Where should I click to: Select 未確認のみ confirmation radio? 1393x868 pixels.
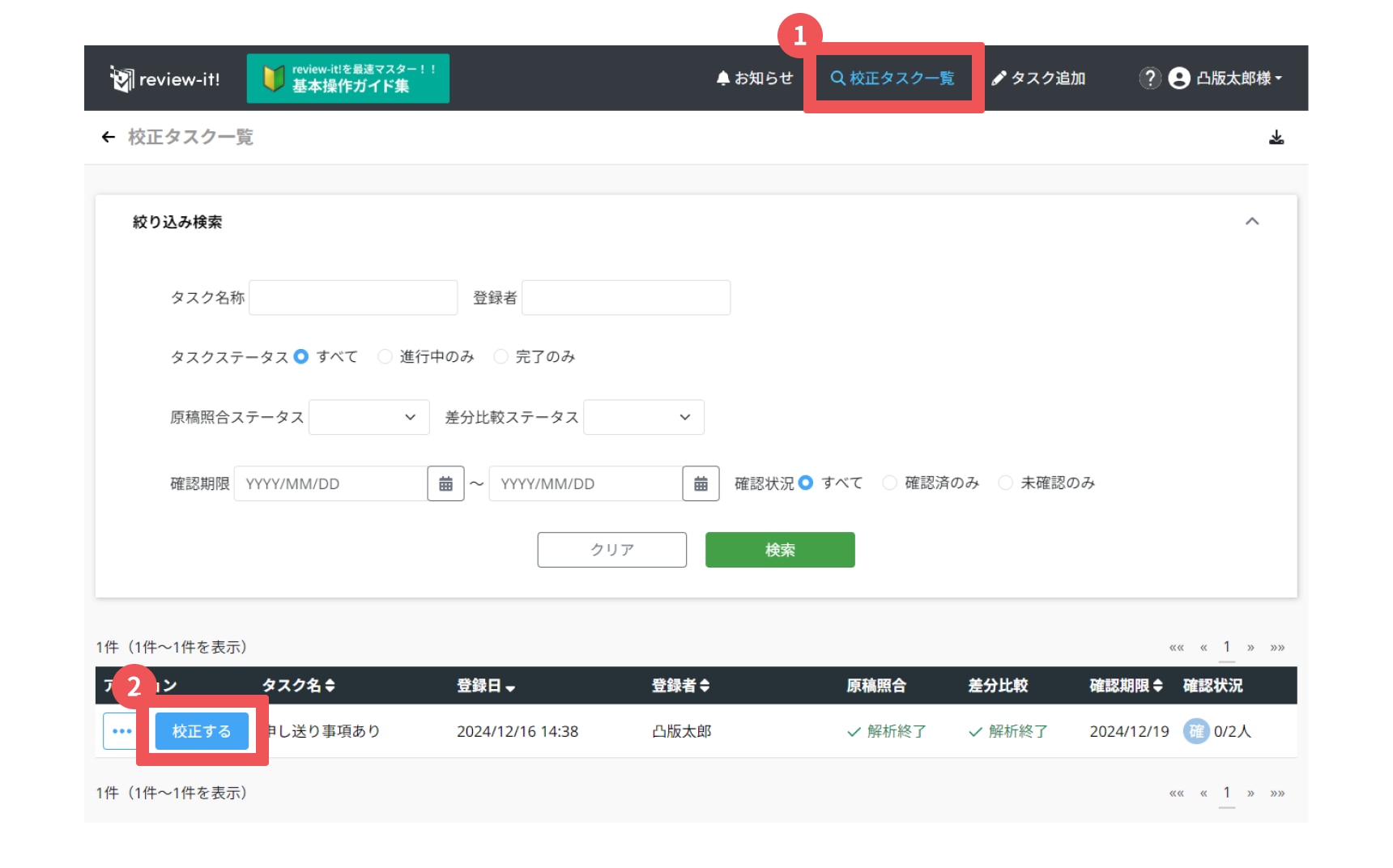pos(1006,483)
